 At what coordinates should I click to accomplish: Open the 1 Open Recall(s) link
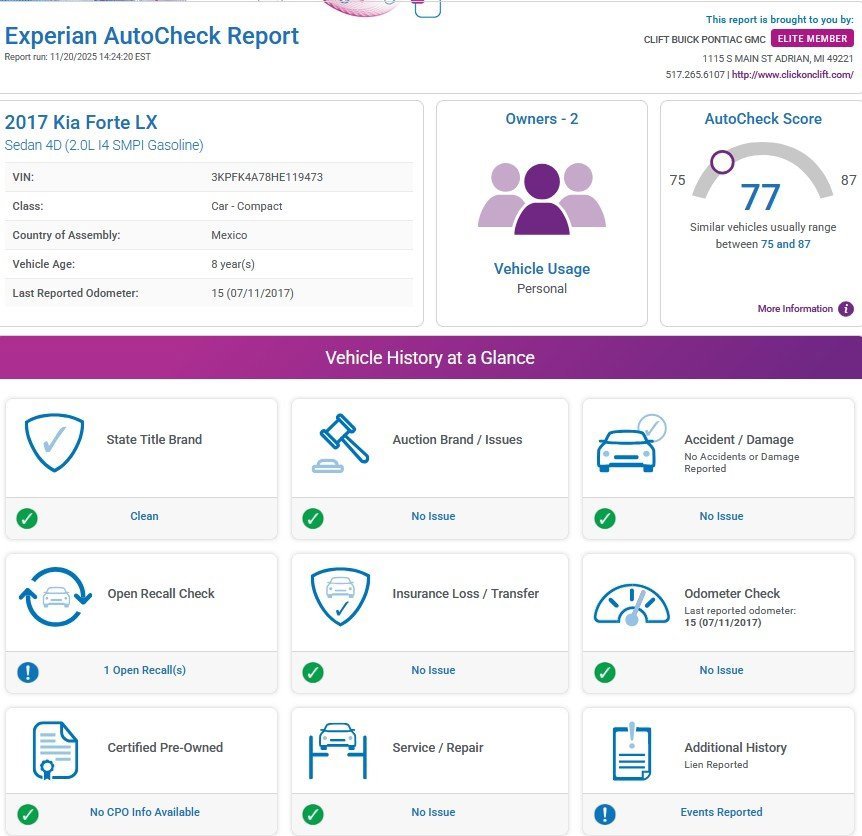145,670
